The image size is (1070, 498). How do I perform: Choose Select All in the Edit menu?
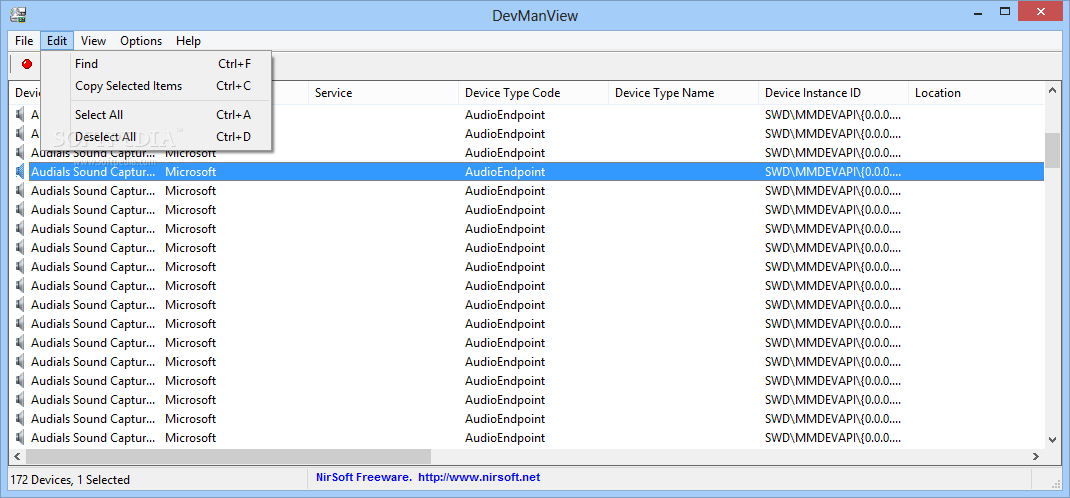156,115
